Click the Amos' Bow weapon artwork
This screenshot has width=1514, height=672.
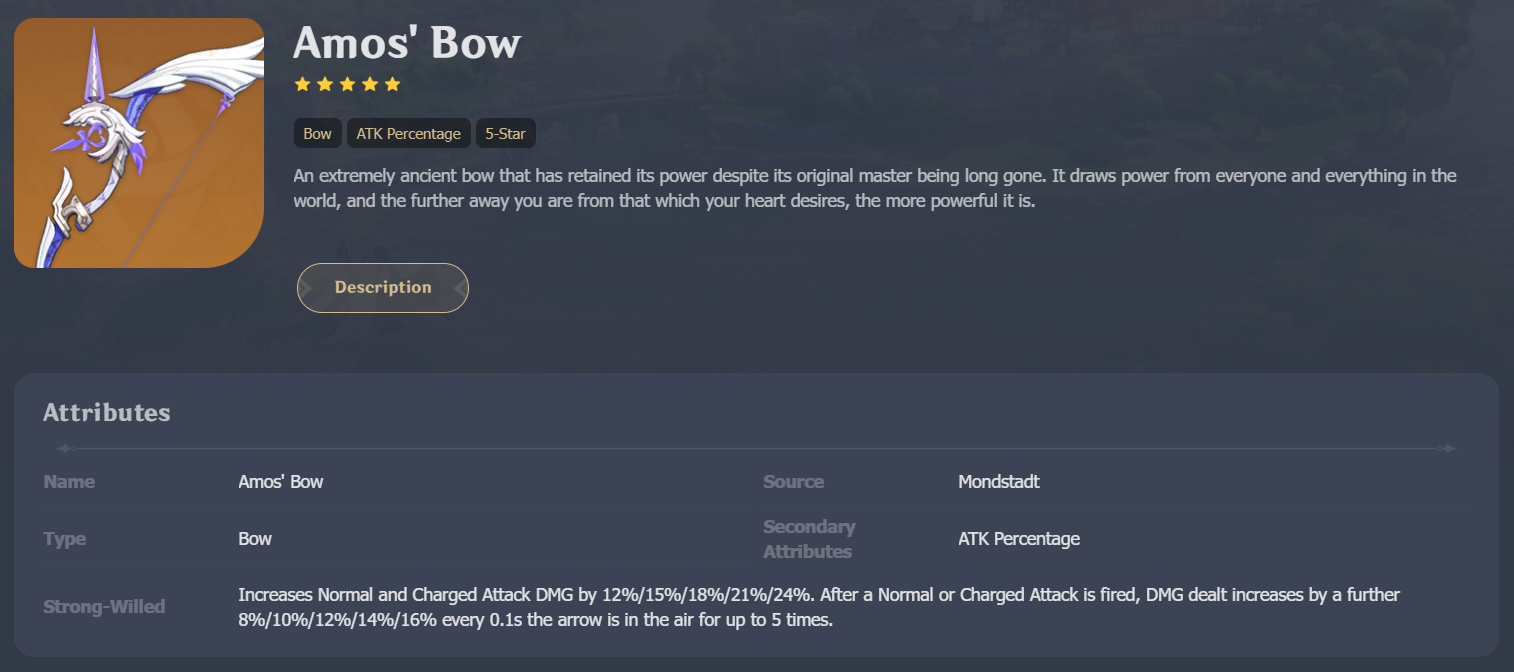[138, 142]
